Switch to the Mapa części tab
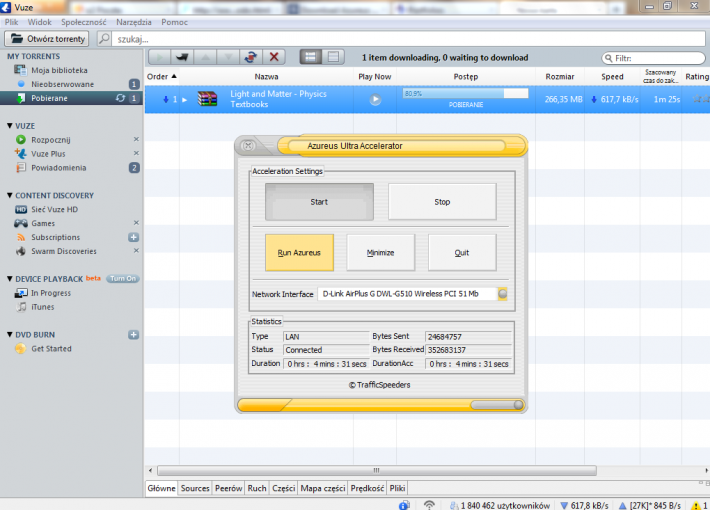The width and height of the screenshot is (710, 510). coord(323,488)
